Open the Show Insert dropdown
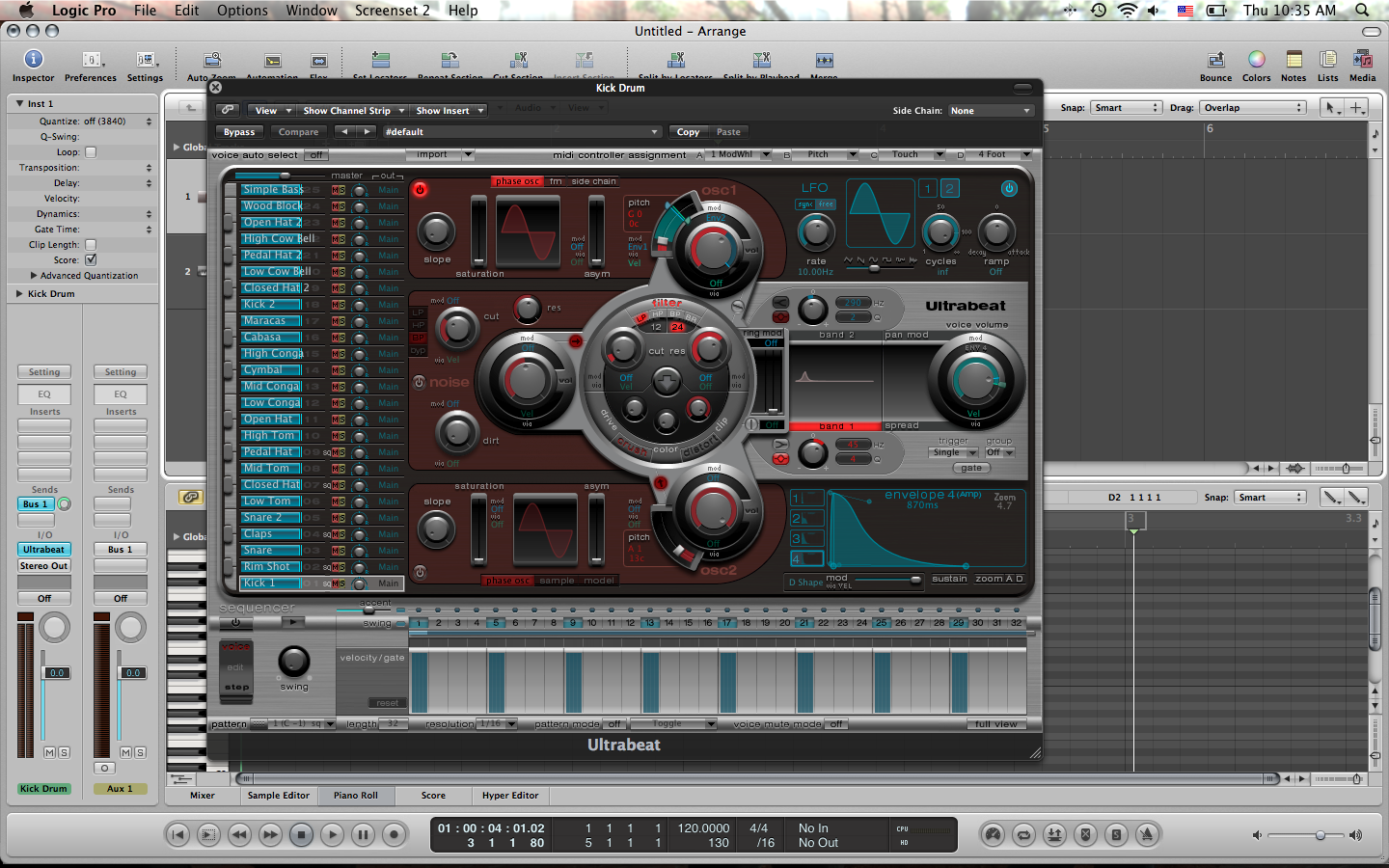This screenshot has width=1389, height=868. 449,111
